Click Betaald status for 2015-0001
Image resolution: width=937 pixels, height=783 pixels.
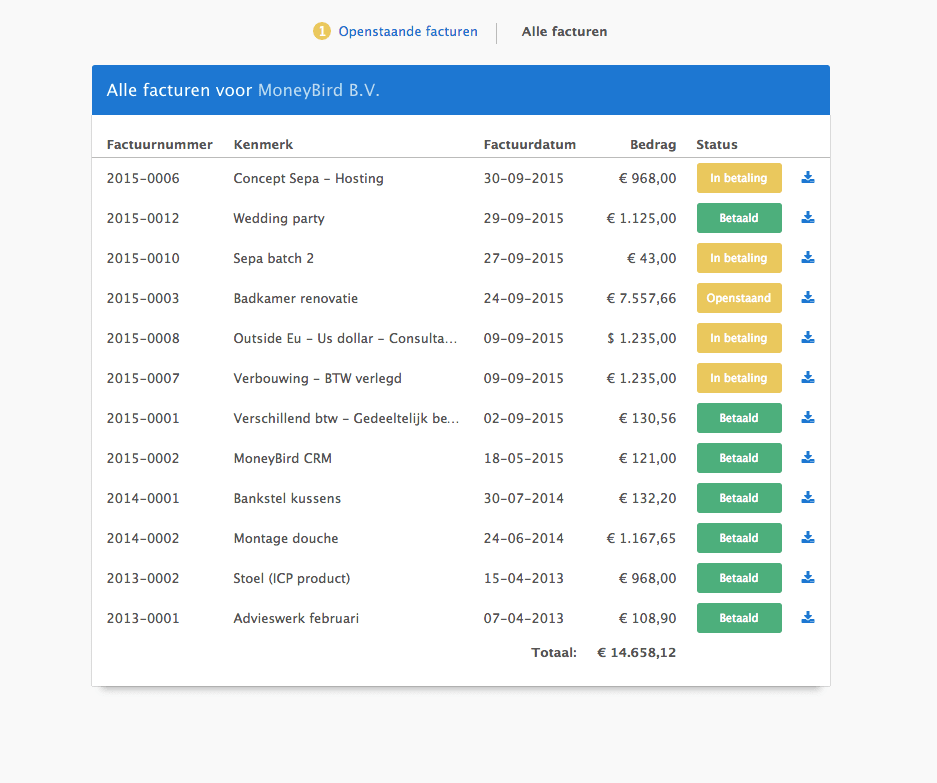click(739, 418)
